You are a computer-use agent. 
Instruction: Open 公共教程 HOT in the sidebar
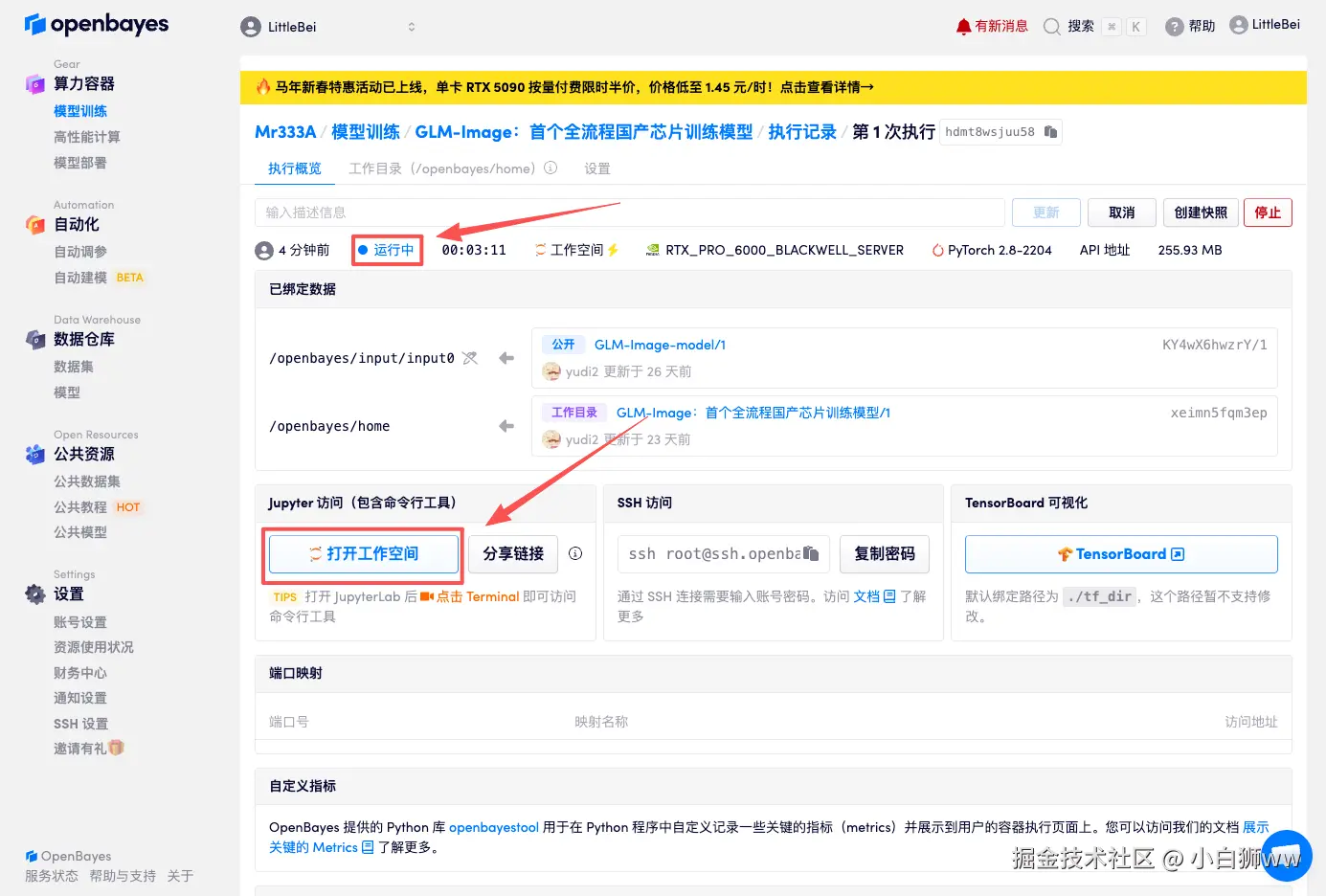(97, 507)
